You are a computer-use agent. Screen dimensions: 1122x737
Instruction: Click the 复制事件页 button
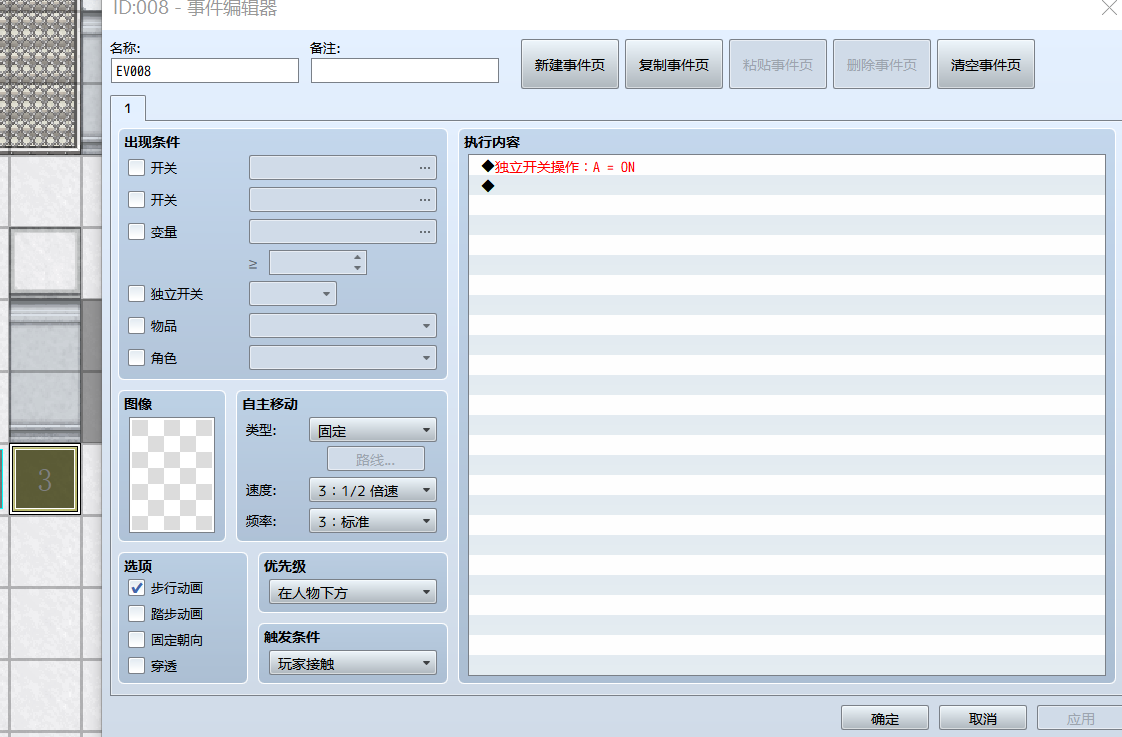pos(673,64)
